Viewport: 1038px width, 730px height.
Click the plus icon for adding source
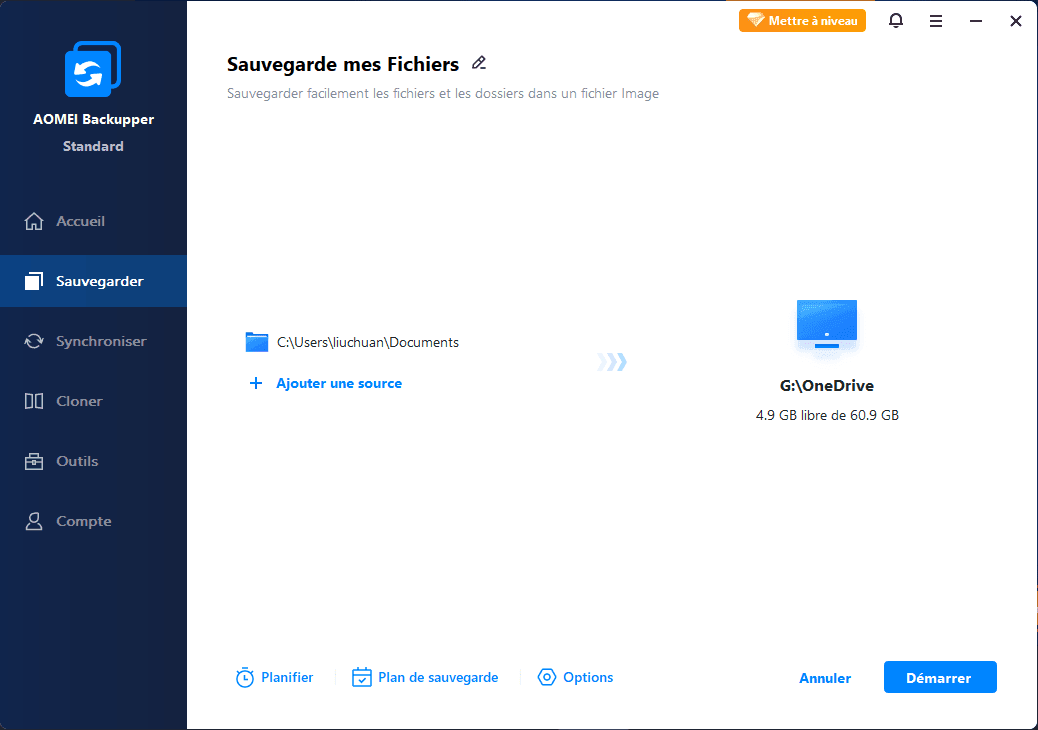tap(256, 383)
